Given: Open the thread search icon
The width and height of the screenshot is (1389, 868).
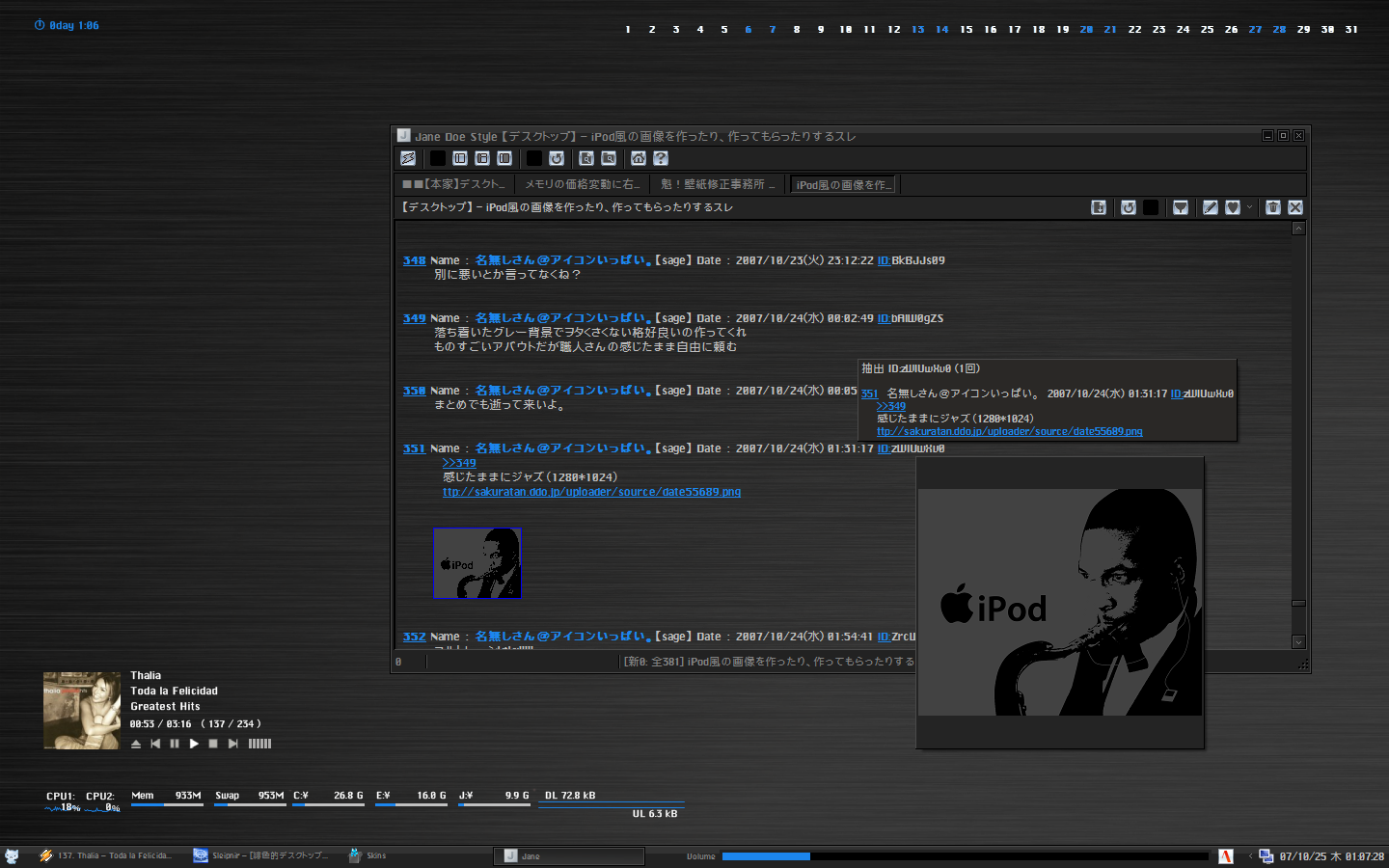Looking at the screenshot, I should (x=586, y=158).
